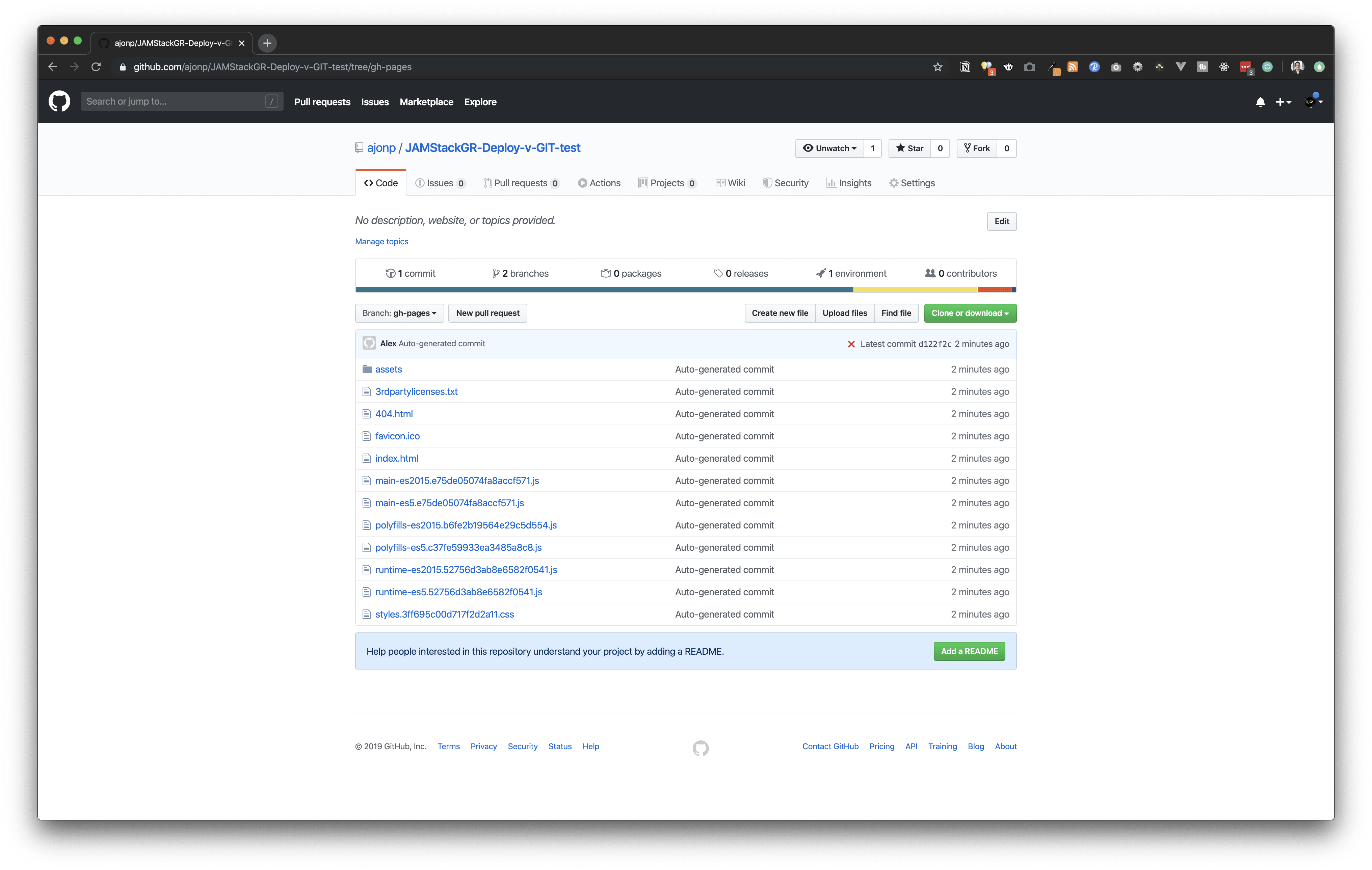Focus the Search or jump to field
1372x870 pixels.
click(182, 101)
